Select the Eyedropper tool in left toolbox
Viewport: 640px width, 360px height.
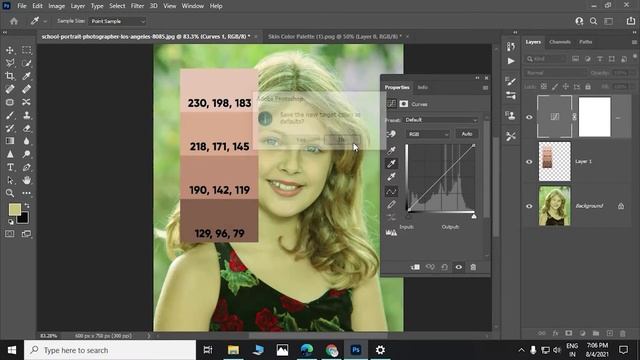(27, 76)
